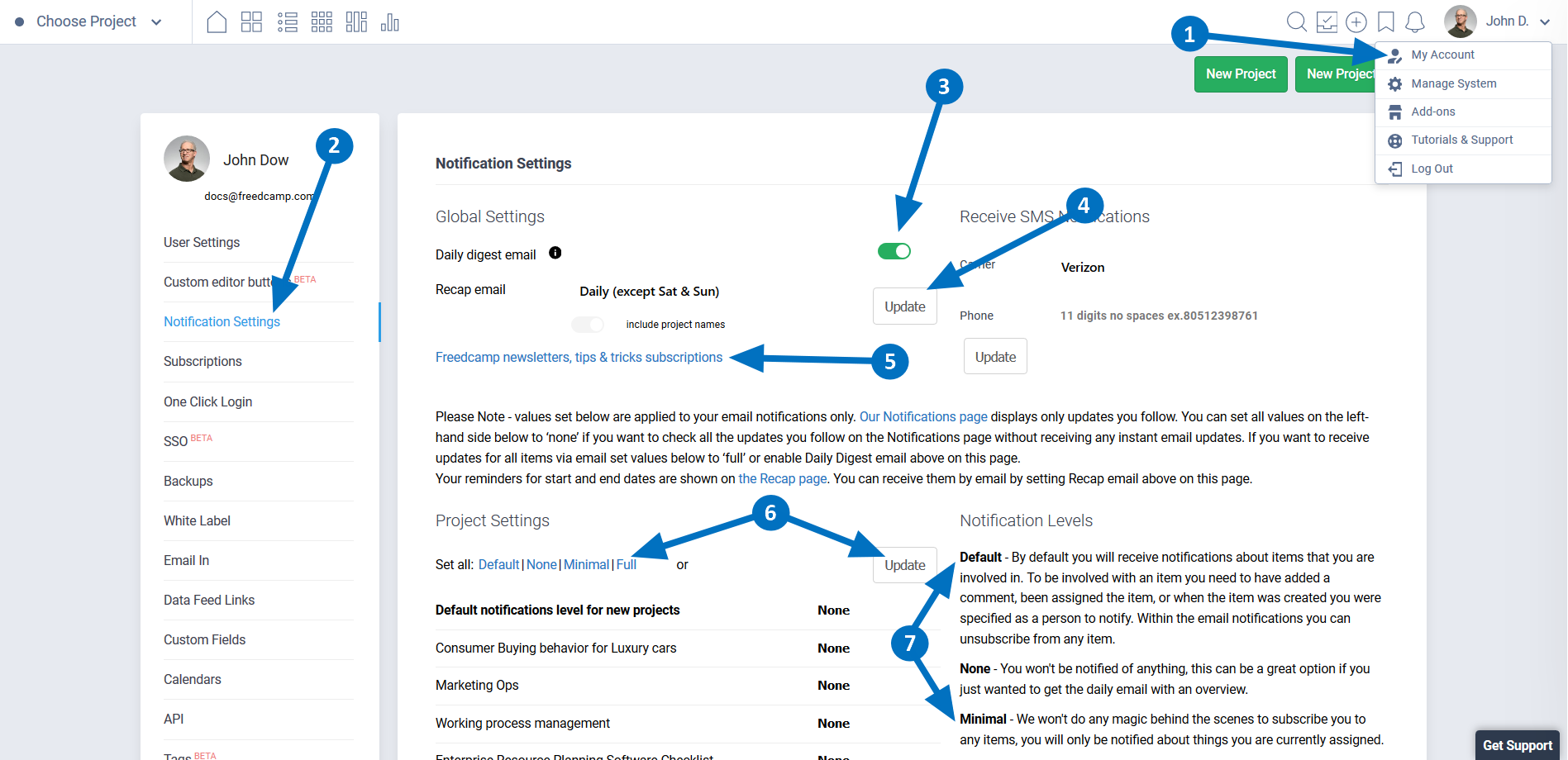The height and width of the screenshot is (760, 1568).
Task: Click the search magnifier icon
Action: coord(1296,22)
